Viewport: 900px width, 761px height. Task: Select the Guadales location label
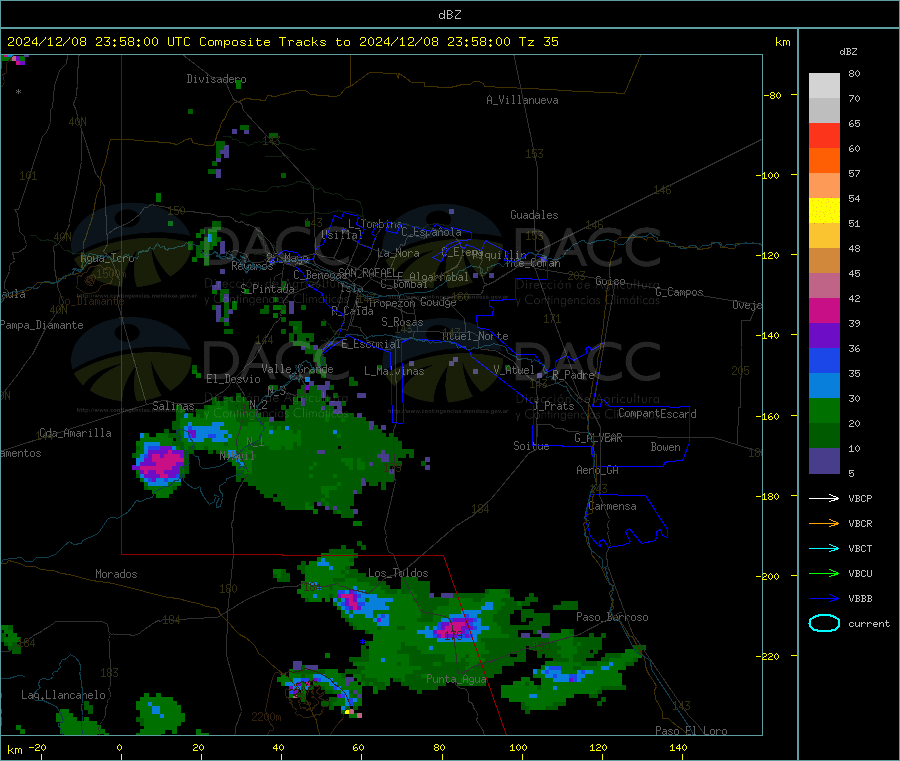pos(534,215)
